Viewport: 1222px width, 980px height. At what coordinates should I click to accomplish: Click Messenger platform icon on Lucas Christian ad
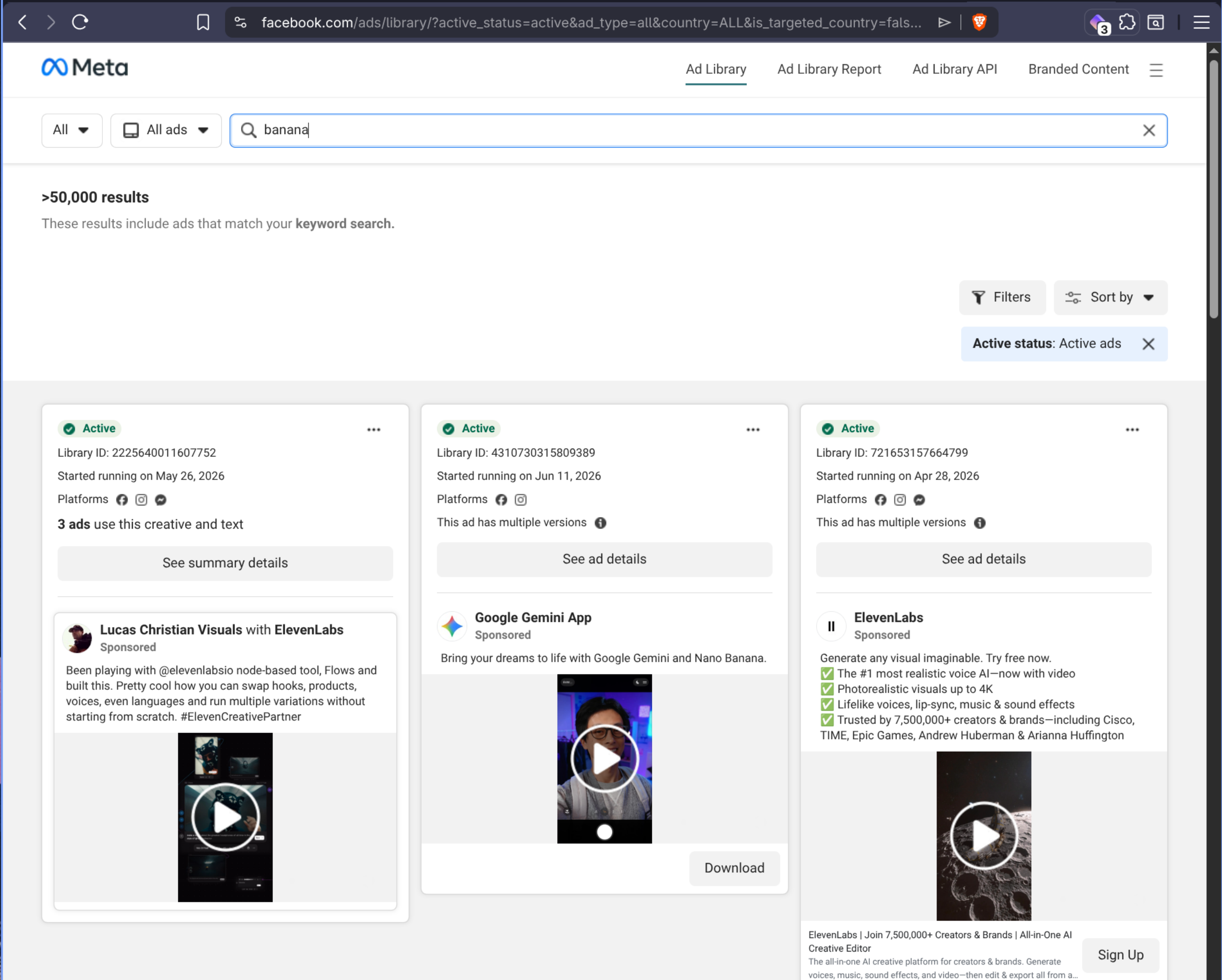160,500
